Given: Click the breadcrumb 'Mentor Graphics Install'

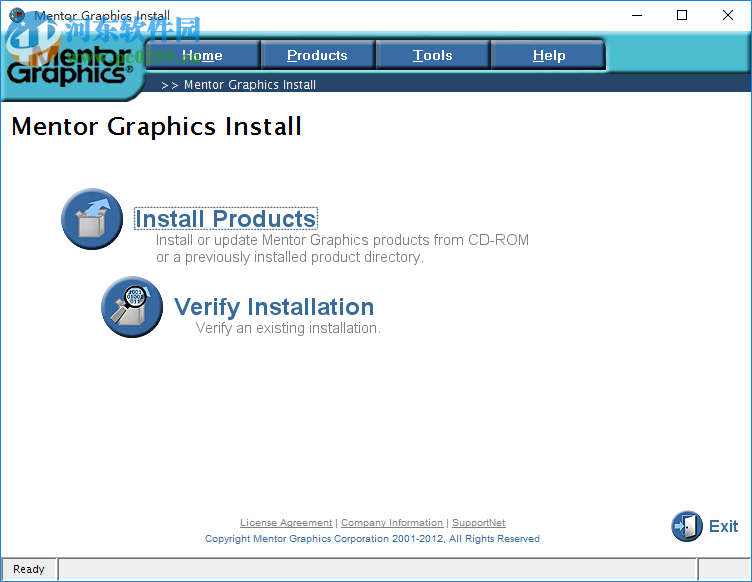Looking at the screenshot, I should click(250, 84).
